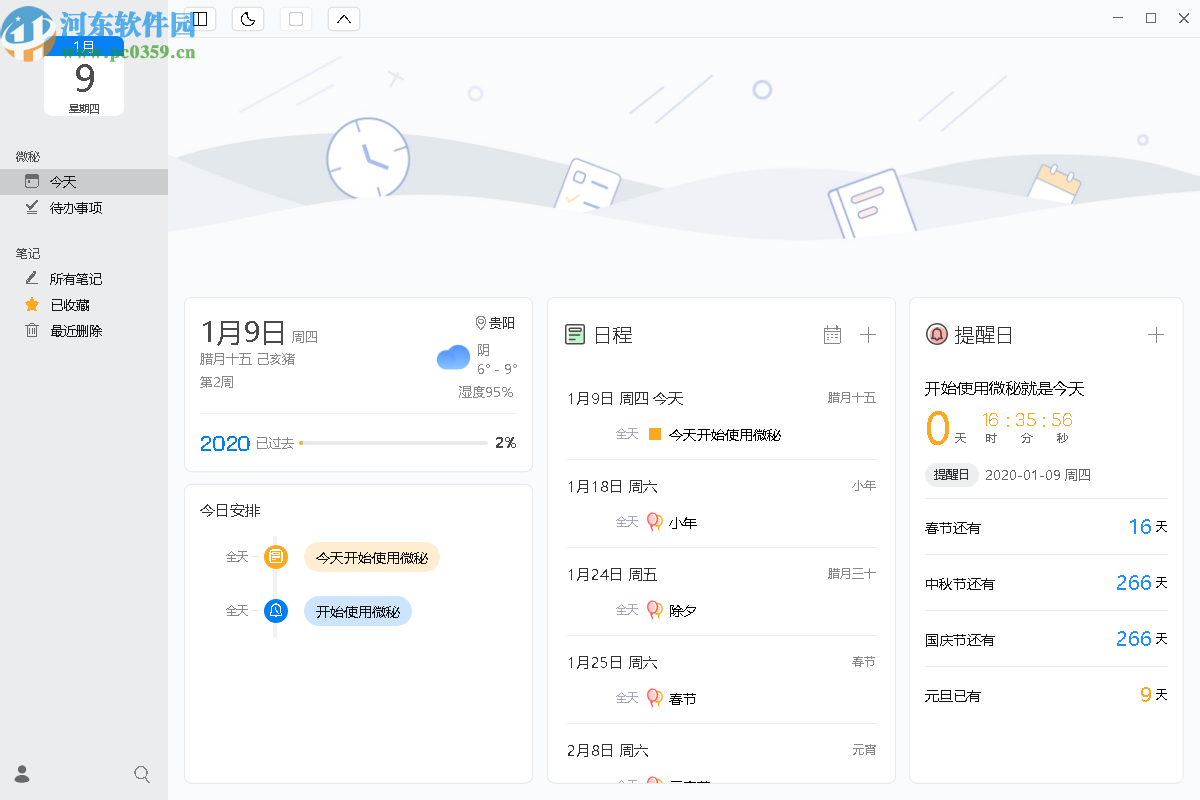Add new reminder day plus icon
Image resolution: width=1200 pixels, height=800 pixels.
coord(1156,335)
